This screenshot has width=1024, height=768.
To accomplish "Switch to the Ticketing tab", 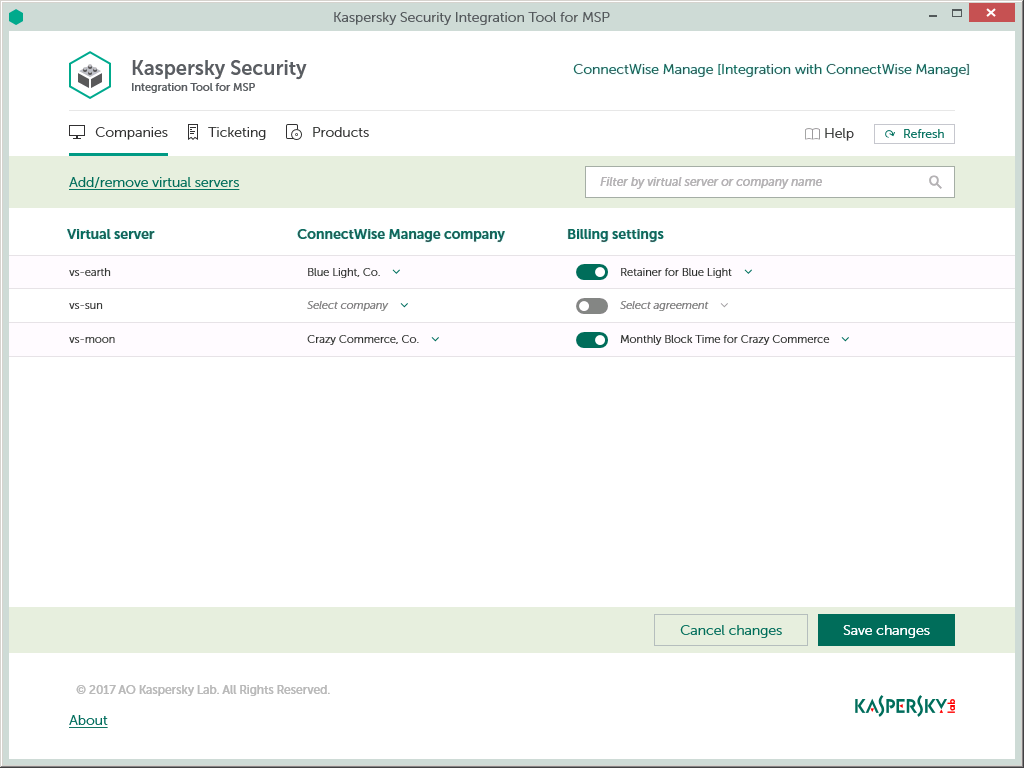I will tap(236, 132).
